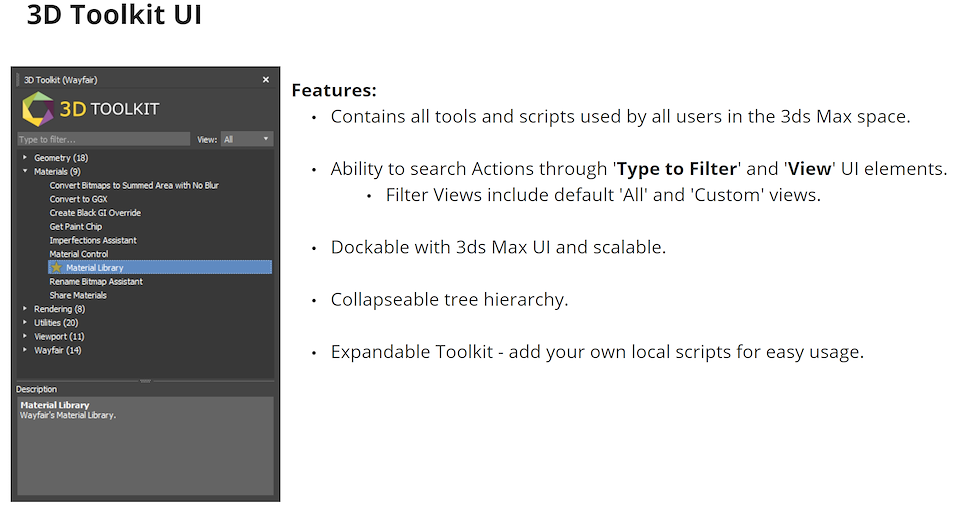Expand the Wayfair (14) category
Screen dimensions: 960x510
25,350
